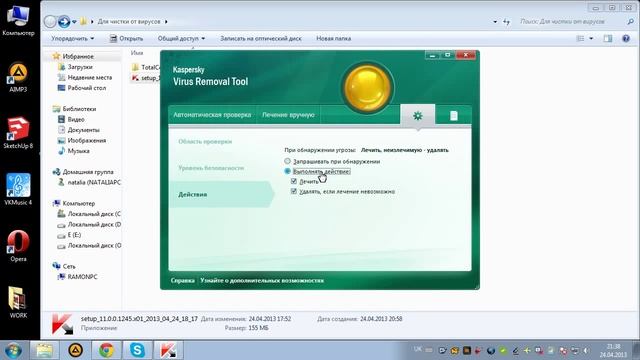
Task: Select Kaspersky taskbar icon
Action: (168, 350)
